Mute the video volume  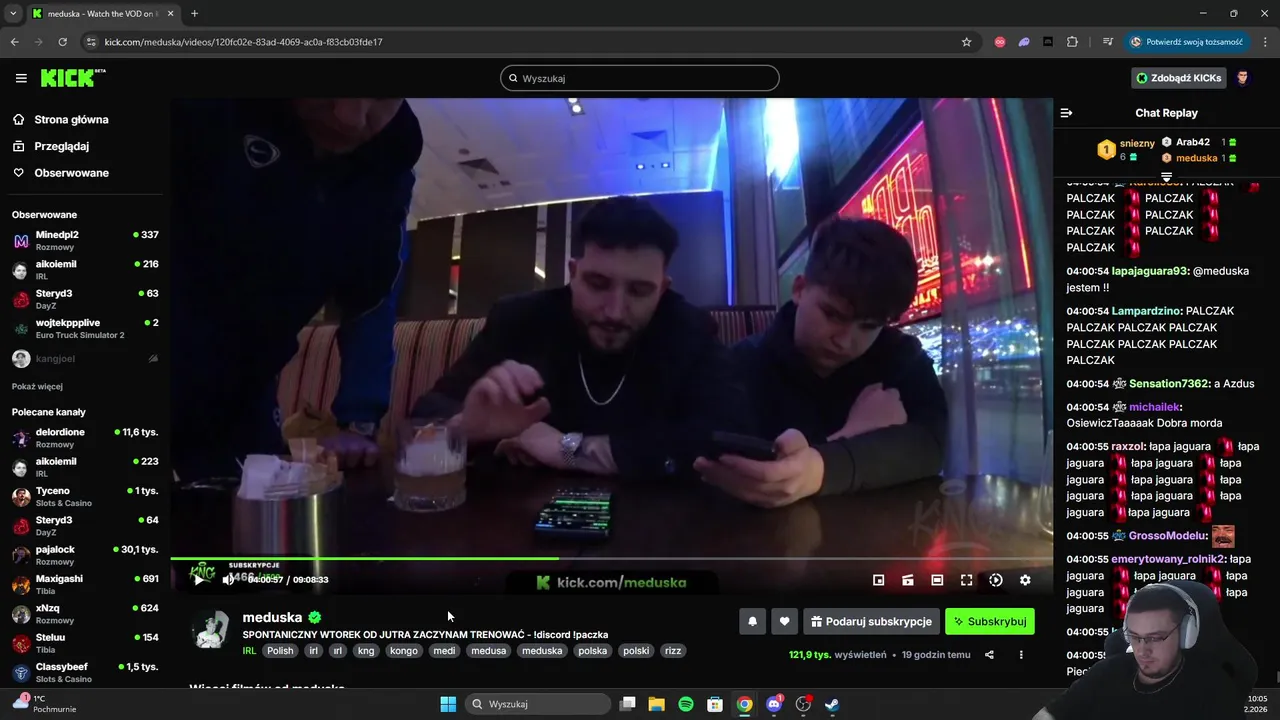pos(229,579)
